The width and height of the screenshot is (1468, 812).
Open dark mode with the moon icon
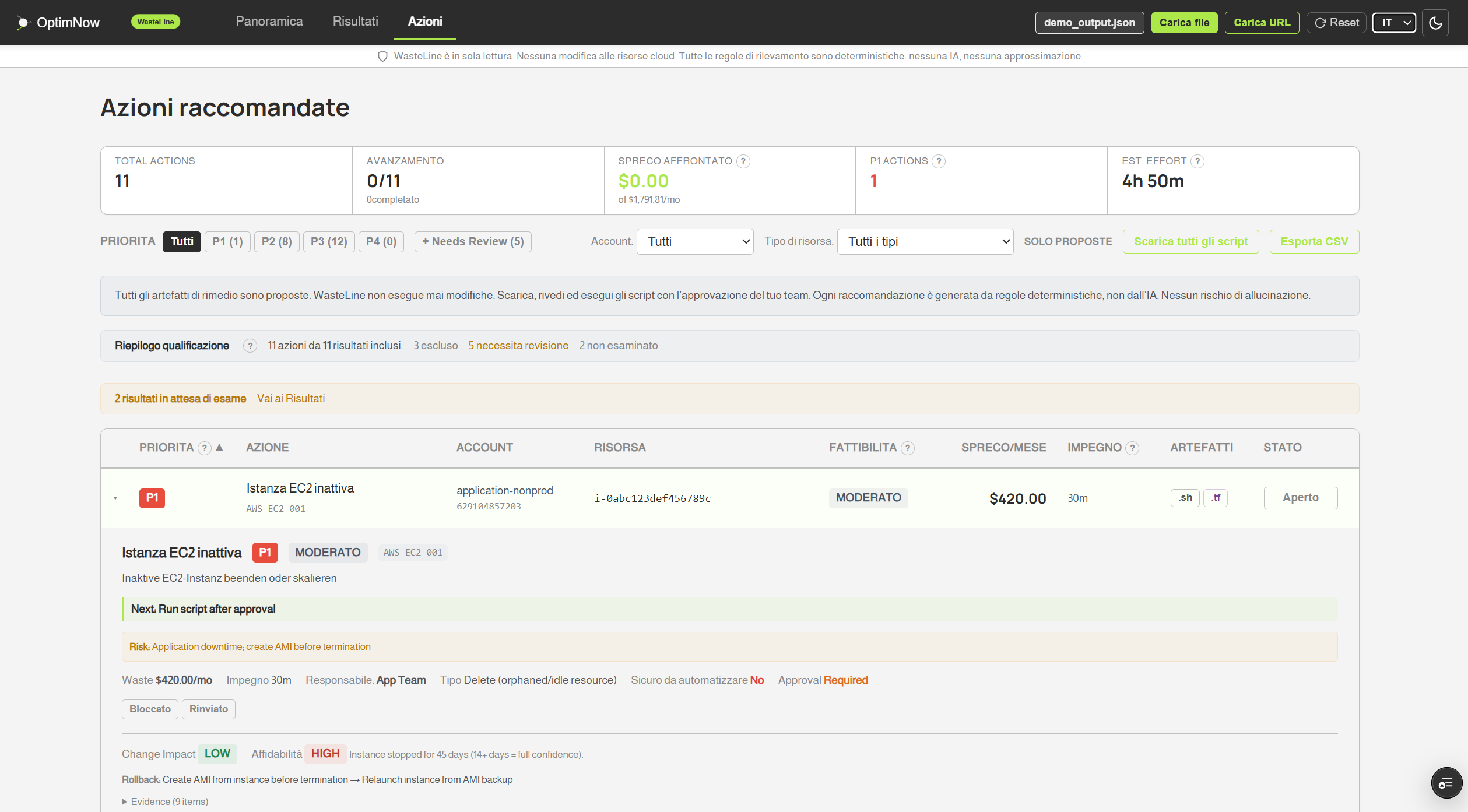pyautogui.click(x=1435, y=23)
